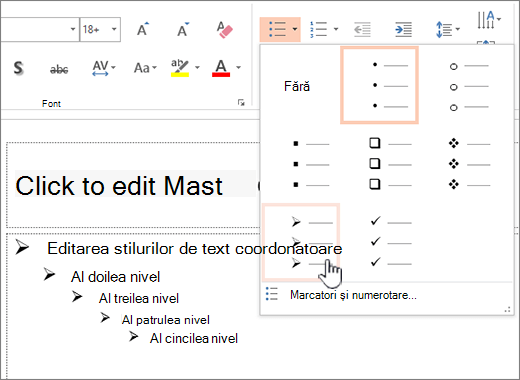This screenshot has width=520, height=380.
Task: Open text direction dropdown
Action: tap(489, 20)
